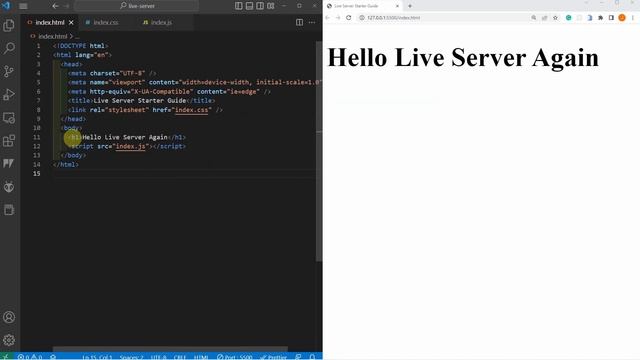This screenshot has height=360, width=640.
Task: Open the customize layout button
Action: (271, 6)
